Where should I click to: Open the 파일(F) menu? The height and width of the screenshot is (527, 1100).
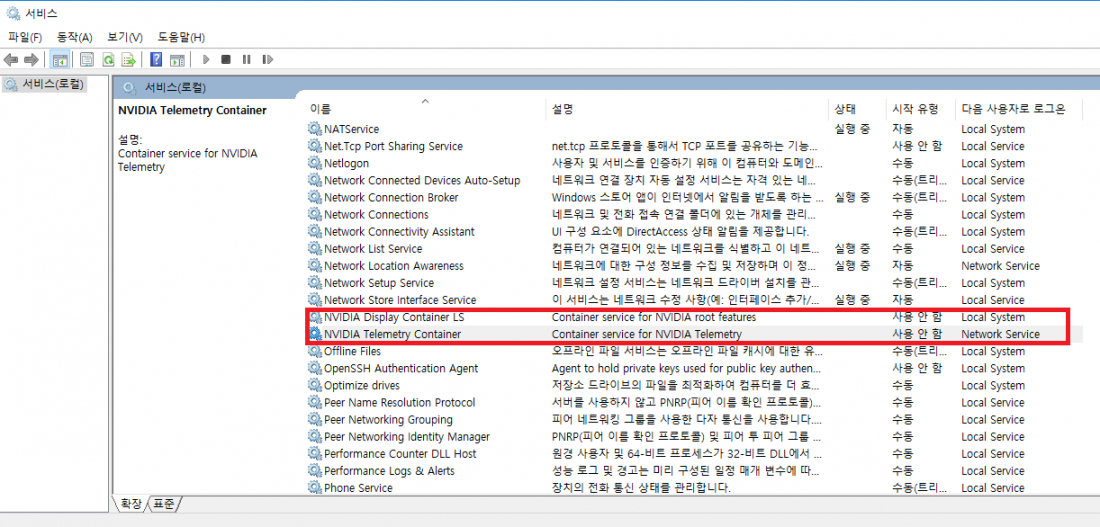pos(25,36)
